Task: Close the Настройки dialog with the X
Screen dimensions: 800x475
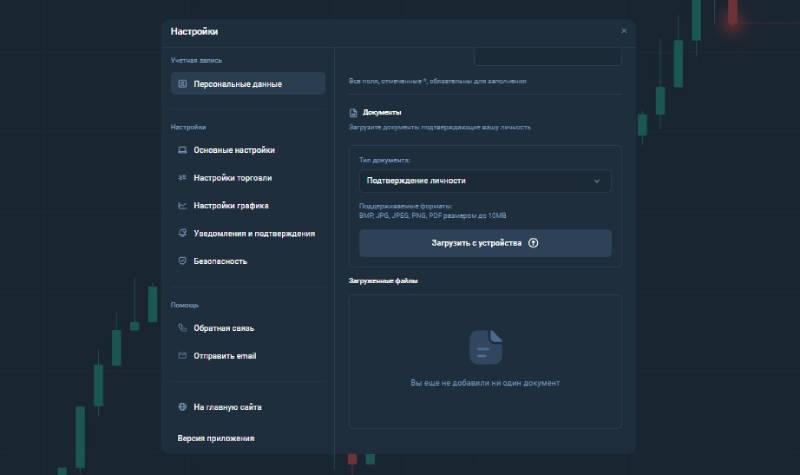Action: click(x=624, y=31)
